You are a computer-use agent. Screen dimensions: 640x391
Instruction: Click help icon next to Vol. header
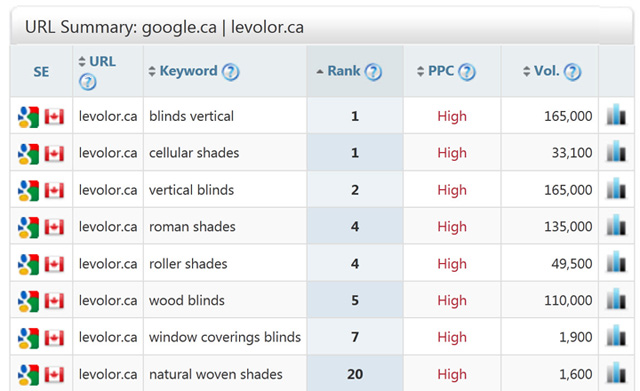pos(572,72)
